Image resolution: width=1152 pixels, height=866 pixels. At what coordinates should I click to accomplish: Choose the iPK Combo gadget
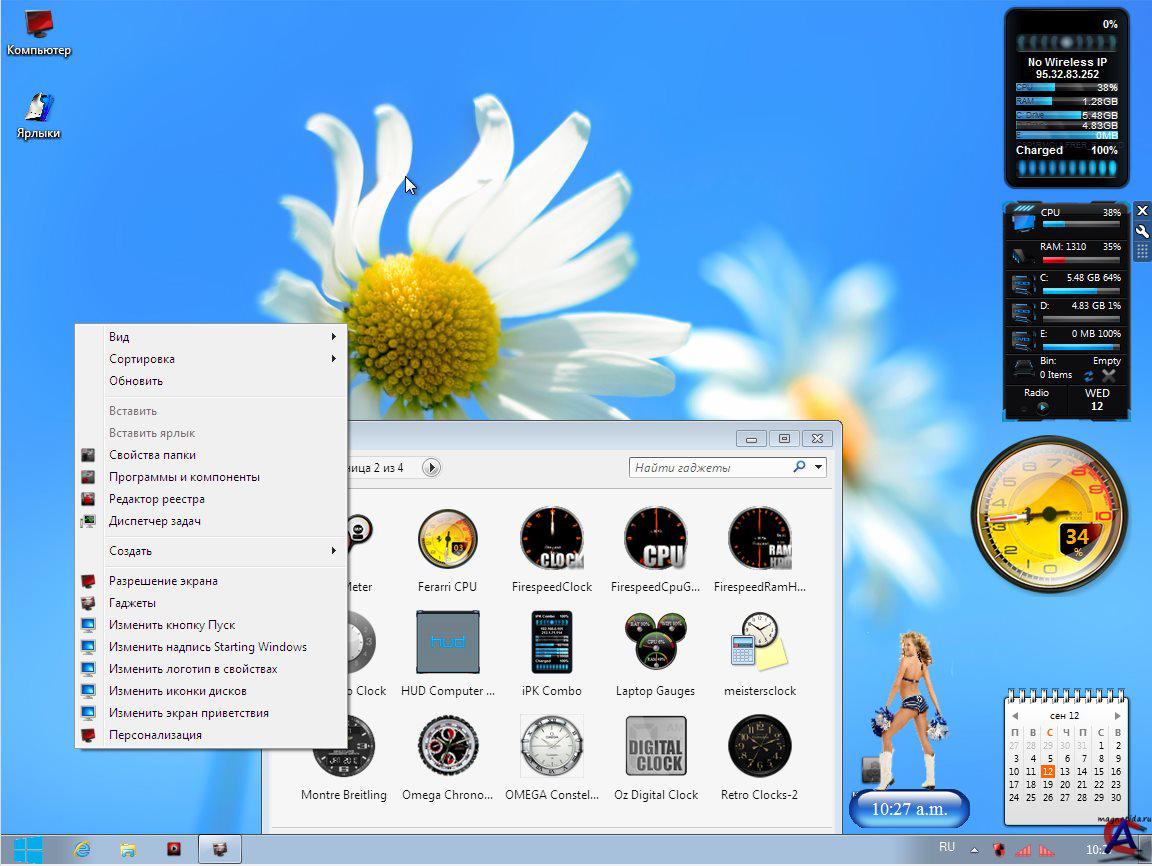551,643
